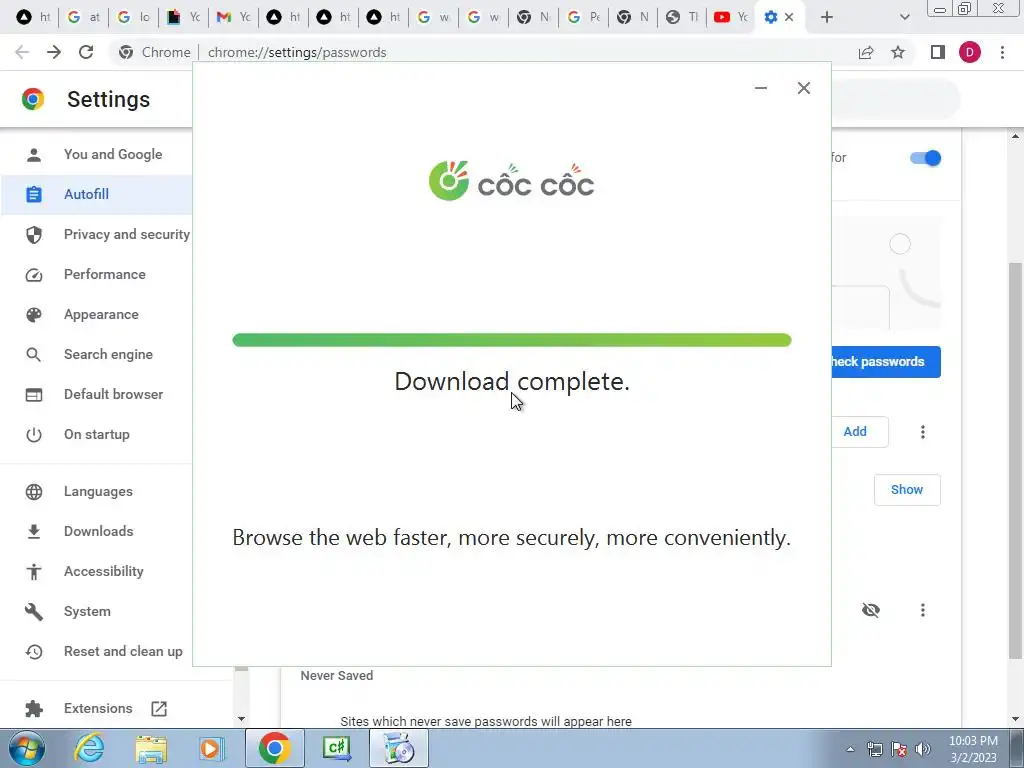The image size is (1024, 768).
Task: Toggle the offer to save passwords switch
Action: (925, 158)
